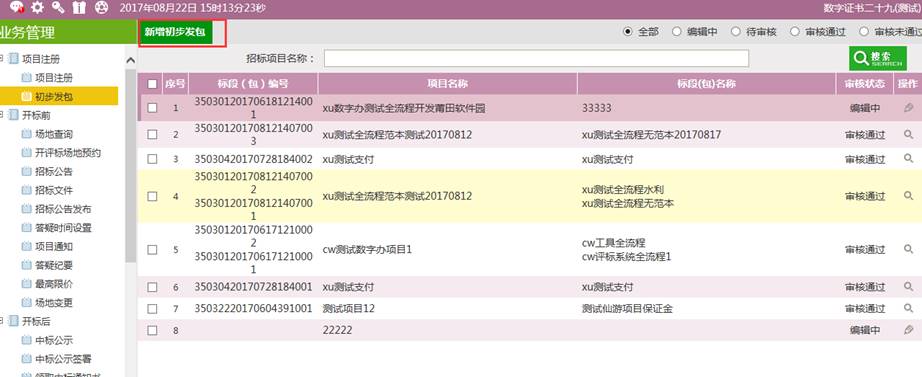Edit row 1 using the pencil icon
922x377 pixels.
point(908,108)
